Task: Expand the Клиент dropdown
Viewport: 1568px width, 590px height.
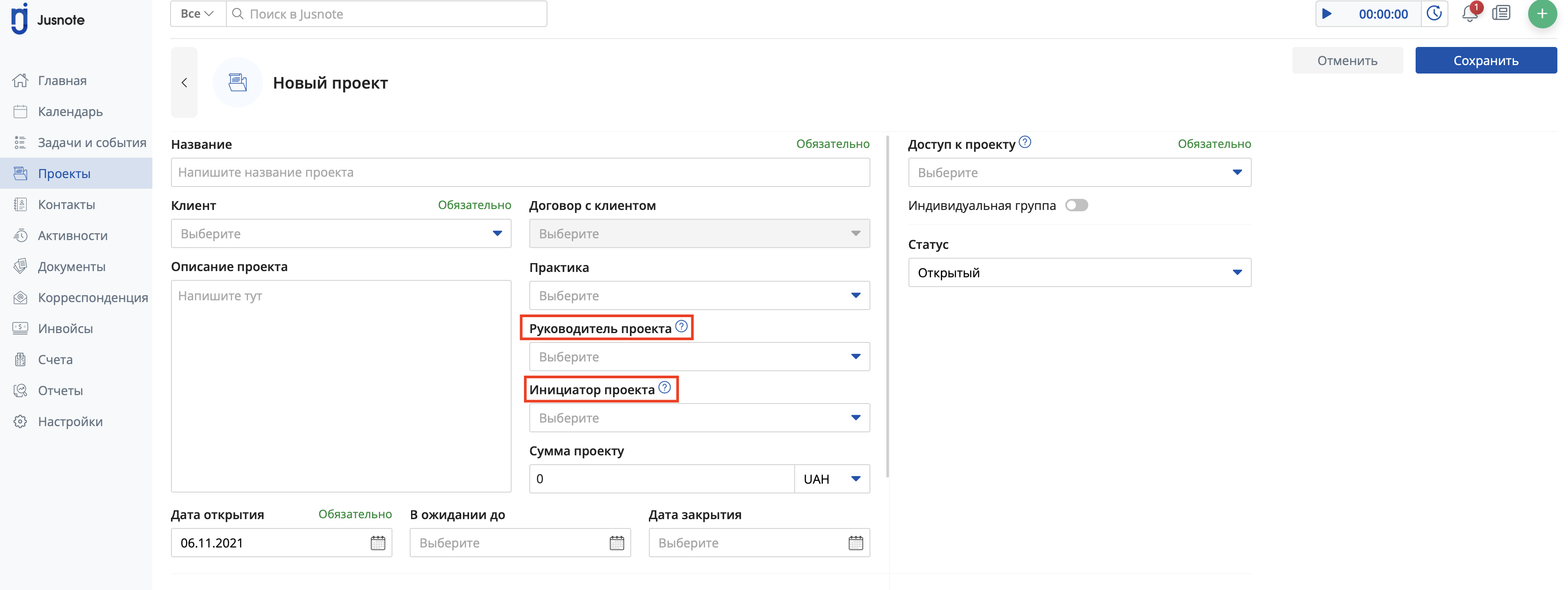Action: [x=341, y=233]
